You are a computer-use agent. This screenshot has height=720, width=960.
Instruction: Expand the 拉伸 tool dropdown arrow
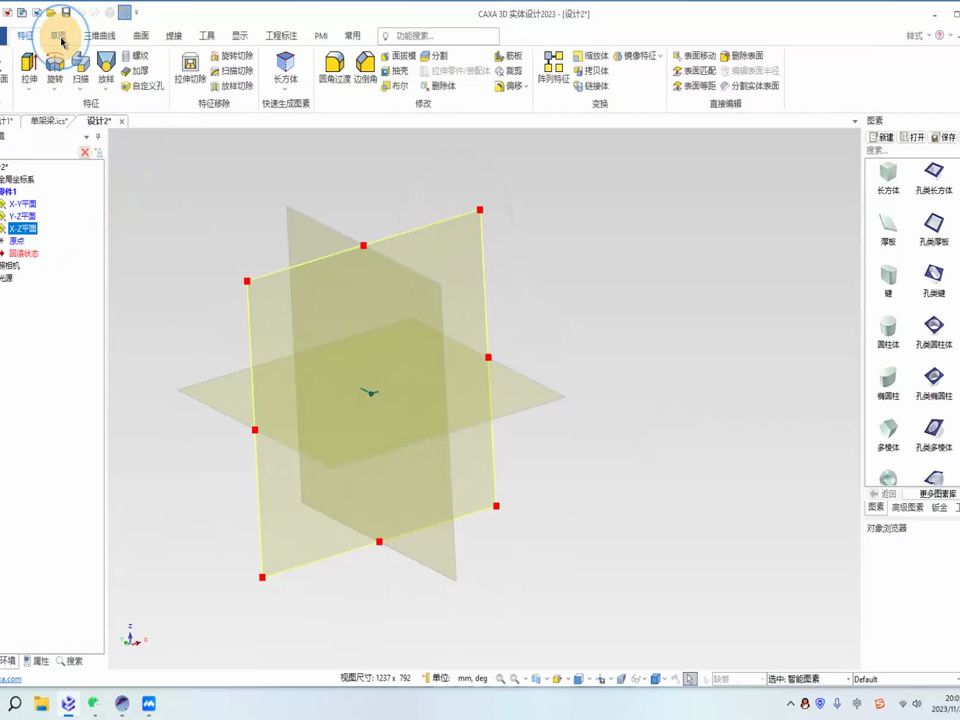[x=28, y=87]
